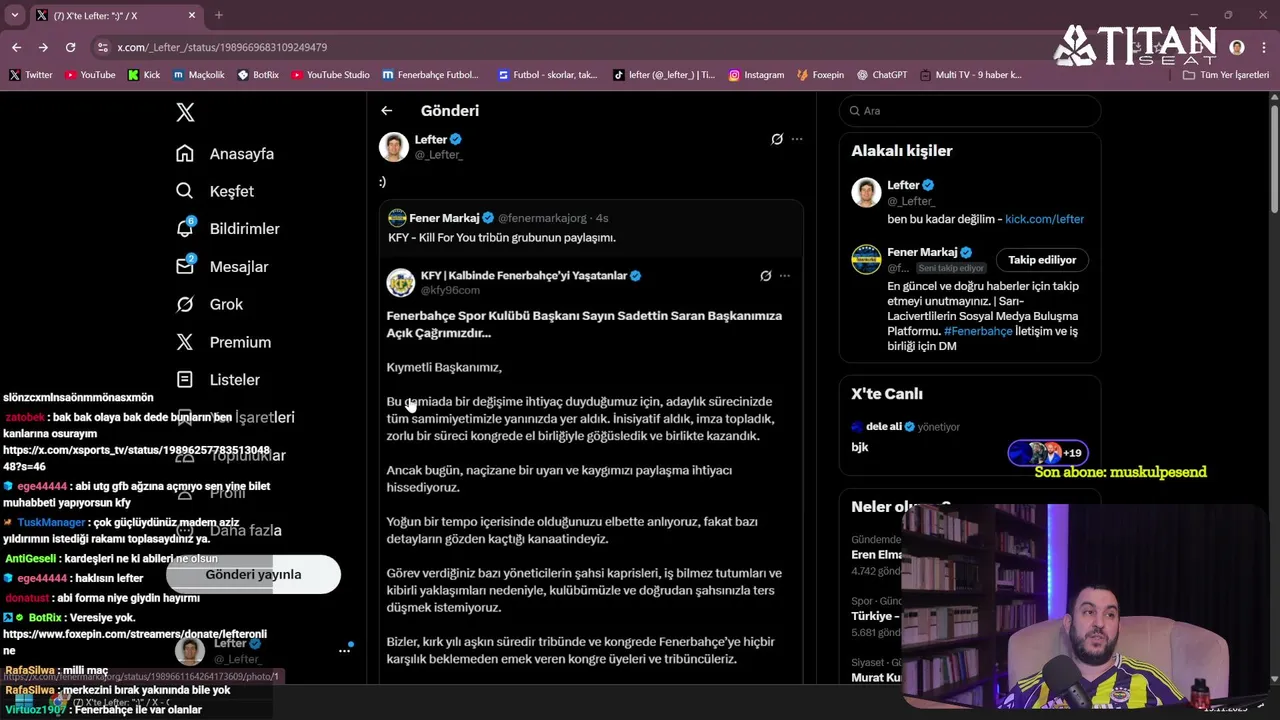This screenshot has height=720, width=1280.
Task: Open new browser tab
Action: 218,15
